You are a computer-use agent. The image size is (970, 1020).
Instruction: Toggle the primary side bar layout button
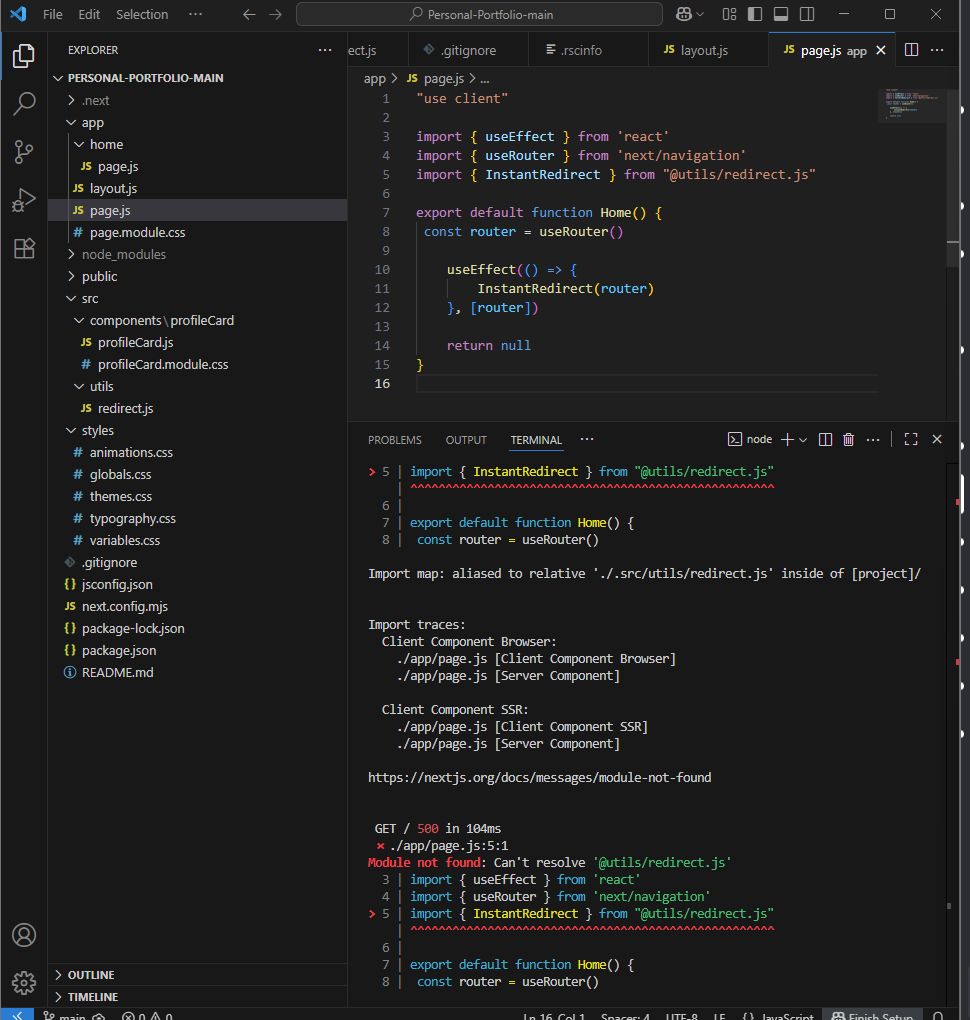tap(755, 14)
